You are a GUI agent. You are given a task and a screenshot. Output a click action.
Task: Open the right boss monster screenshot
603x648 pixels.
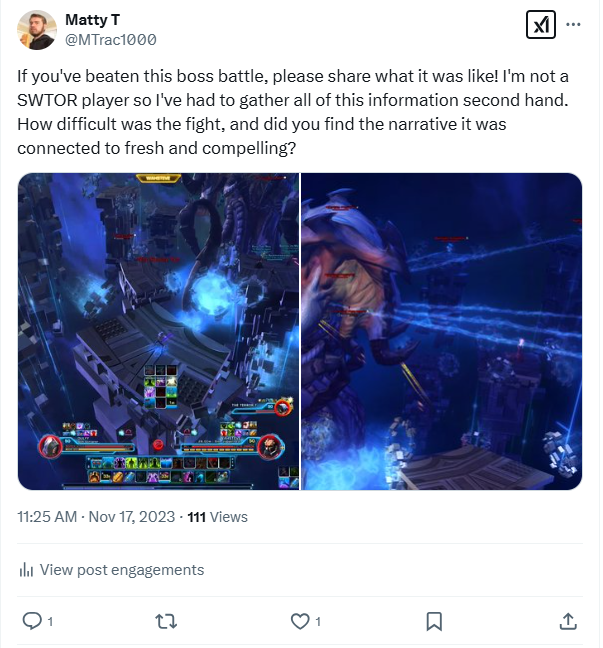pos(441,331)
